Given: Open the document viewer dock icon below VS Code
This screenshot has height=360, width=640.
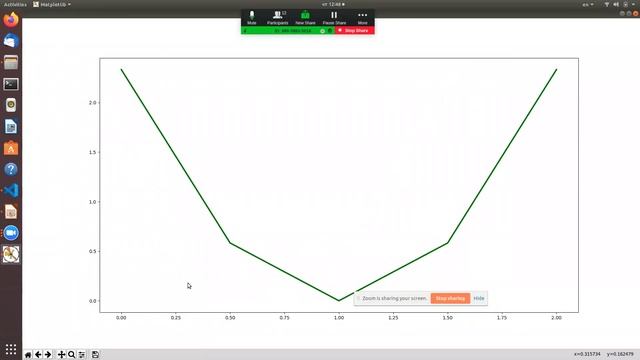Looking at the screenshot, I should 11,212.
